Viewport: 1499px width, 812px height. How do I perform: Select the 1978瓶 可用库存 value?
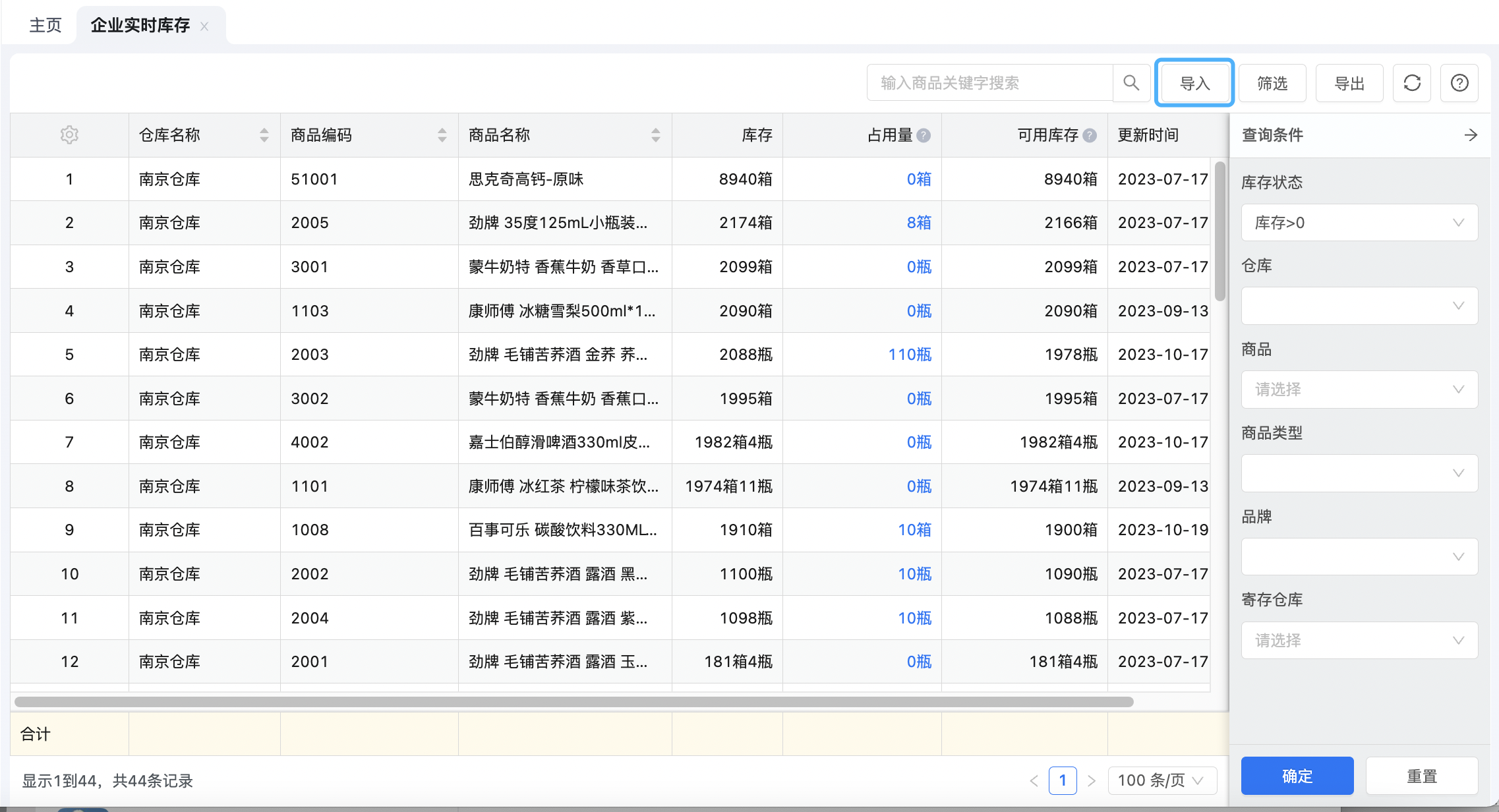click(1071, 355)
